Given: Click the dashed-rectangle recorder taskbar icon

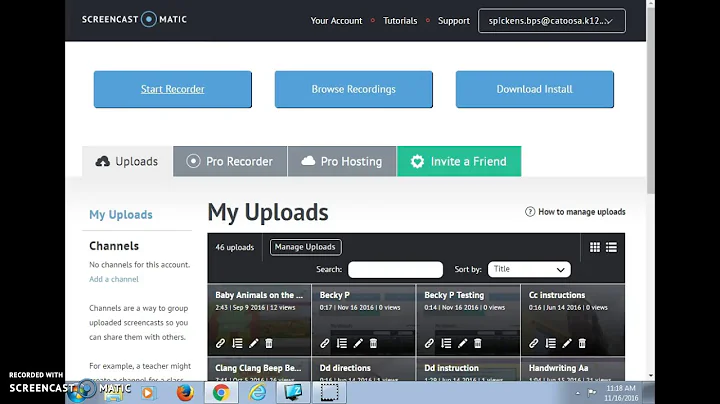Looking at the screenshot, I should (329, 393).
